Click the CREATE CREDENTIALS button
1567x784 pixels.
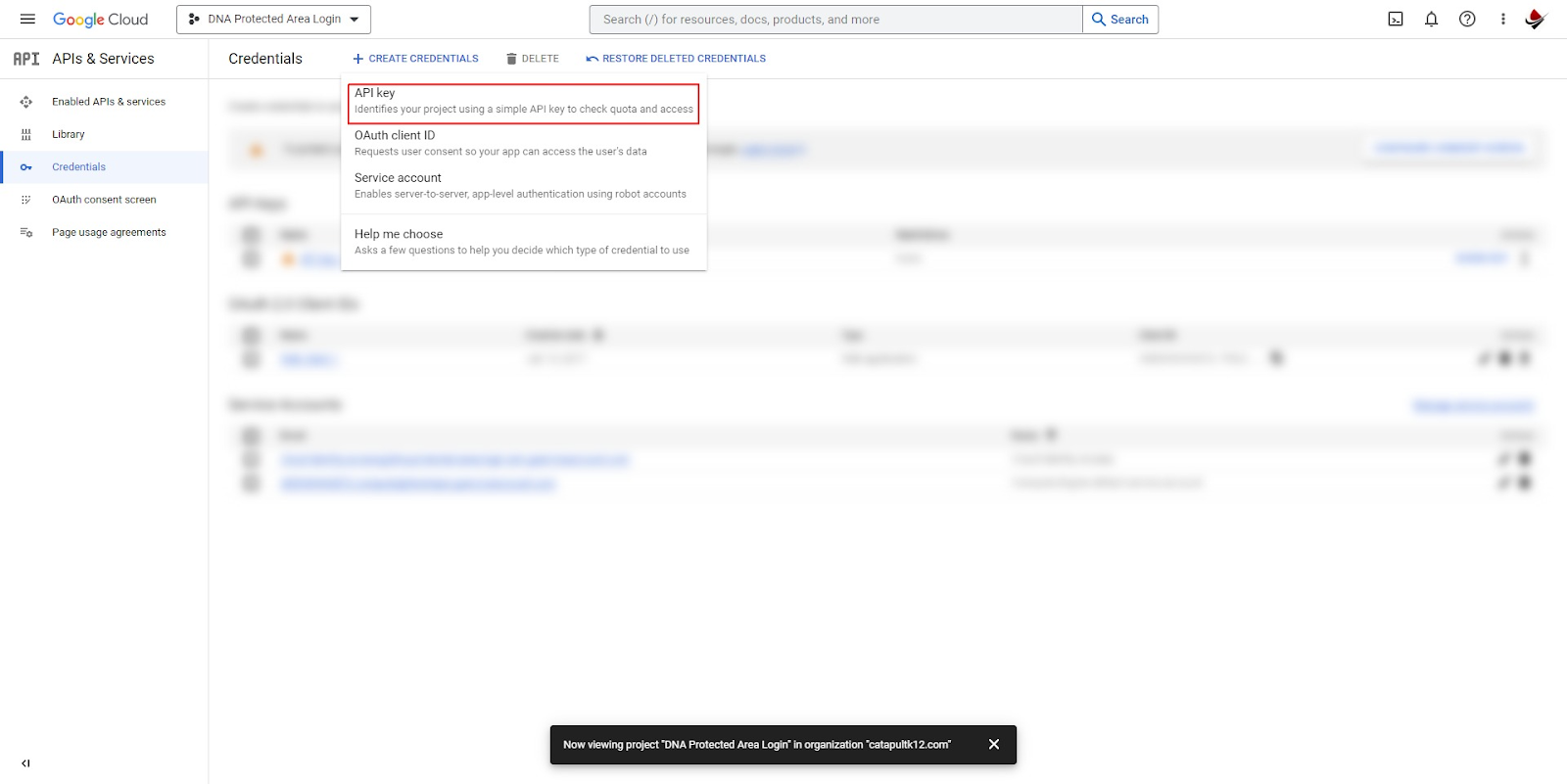pos(415,59)
